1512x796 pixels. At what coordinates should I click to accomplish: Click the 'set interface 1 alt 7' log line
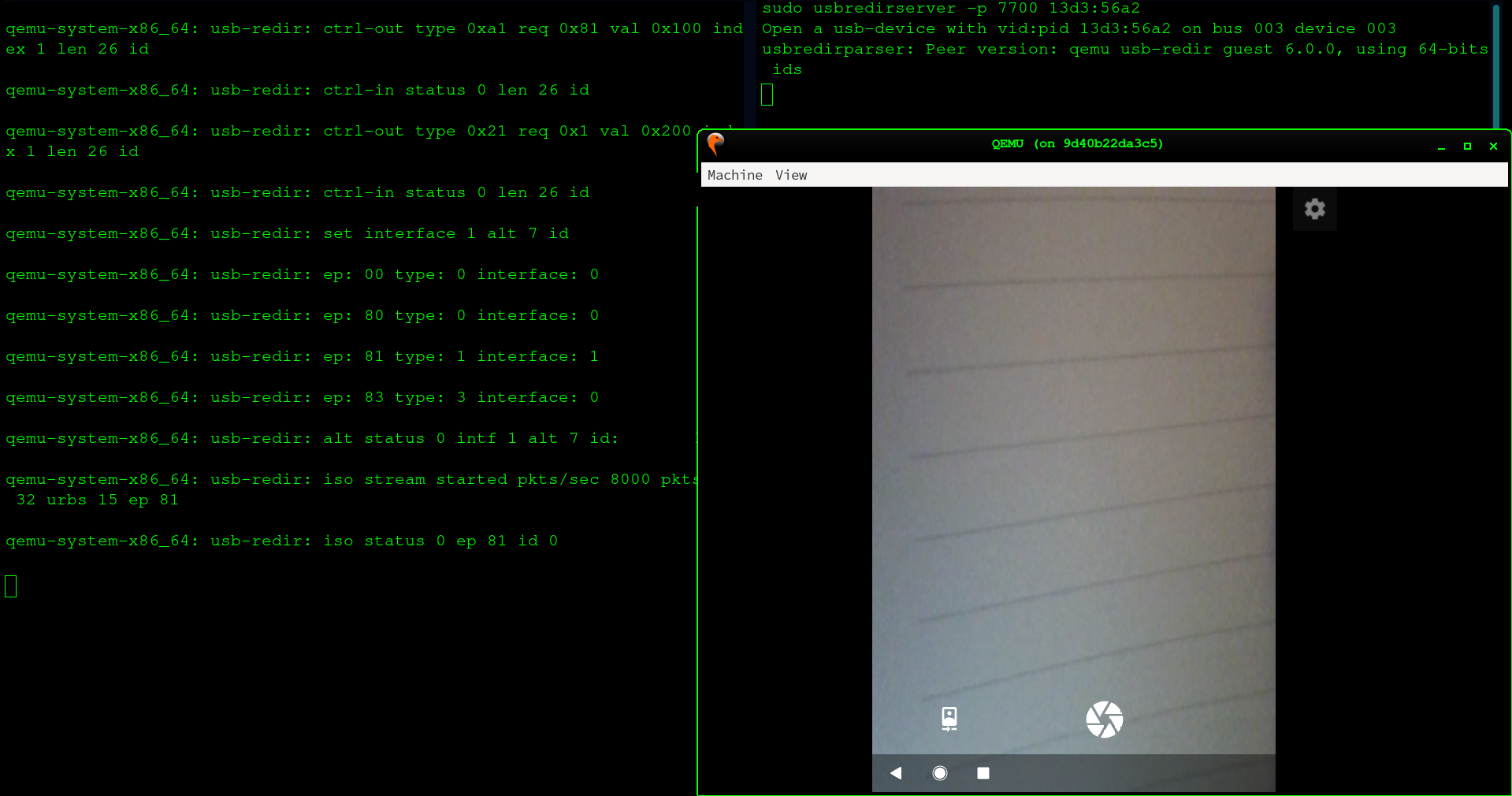pyautogui.click(x=287, y=233)
